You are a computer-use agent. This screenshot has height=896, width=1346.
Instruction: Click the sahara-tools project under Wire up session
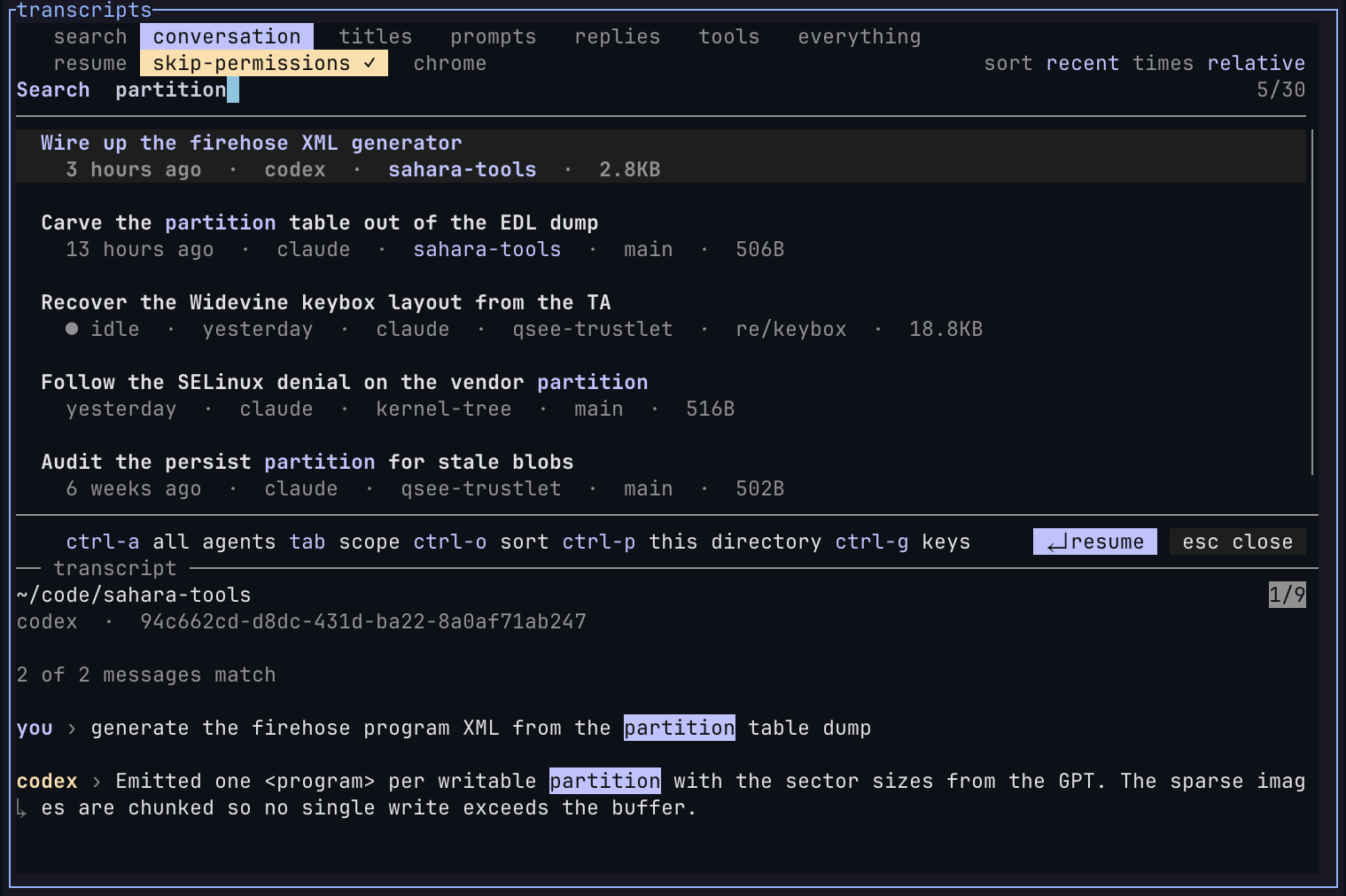point(463,169)
